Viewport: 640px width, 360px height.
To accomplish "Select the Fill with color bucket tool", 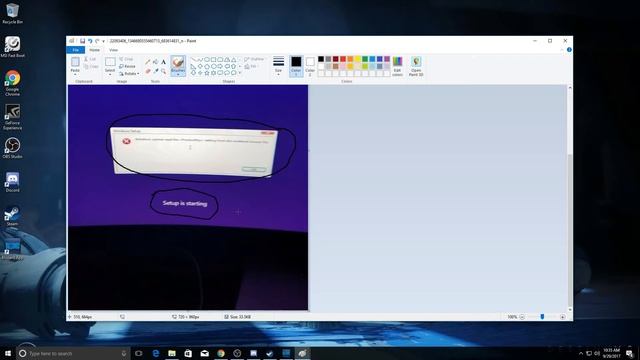I will pyautogui.click(x=156, y=62).
